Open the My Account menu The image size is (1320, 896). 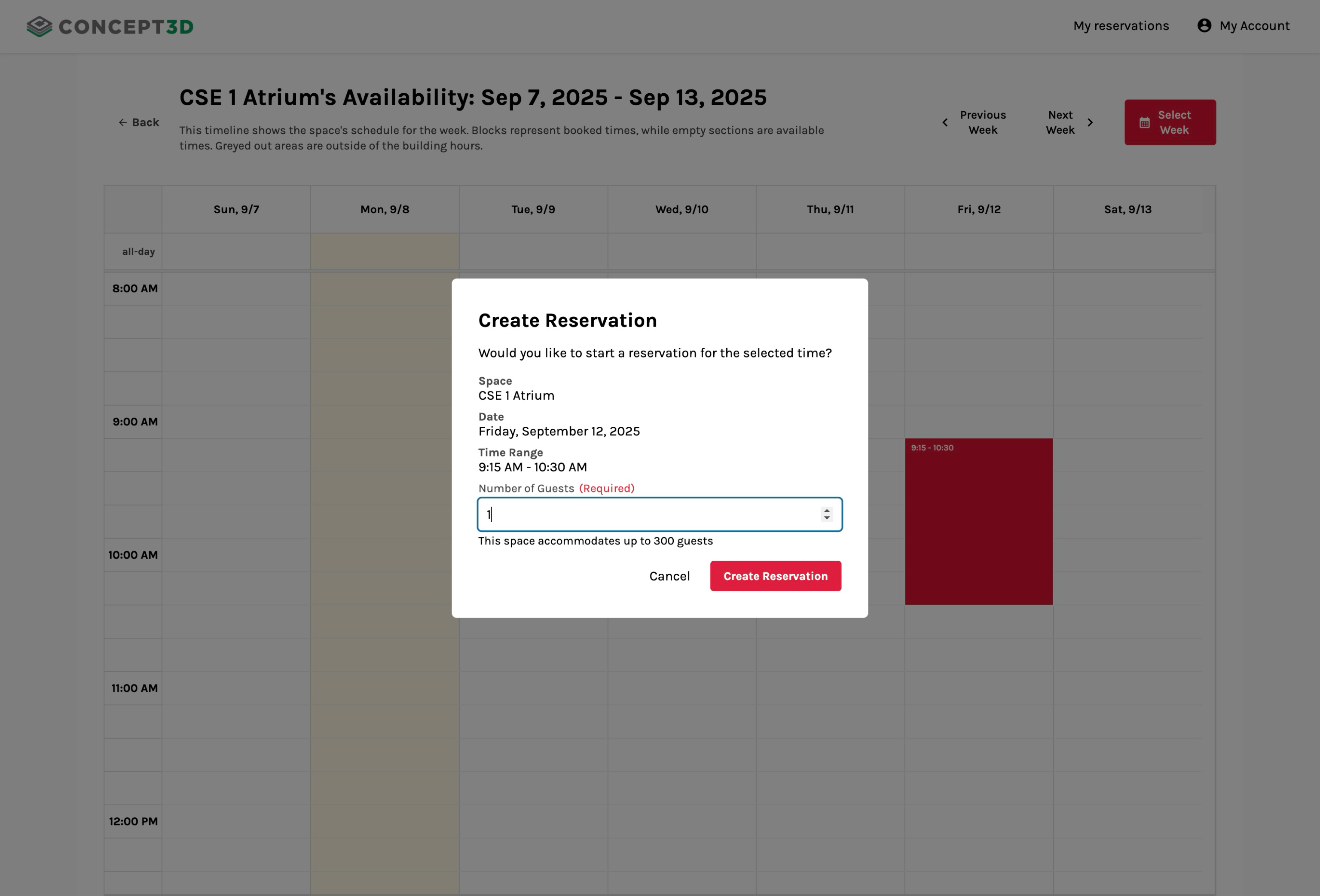tap(1254, 26)
